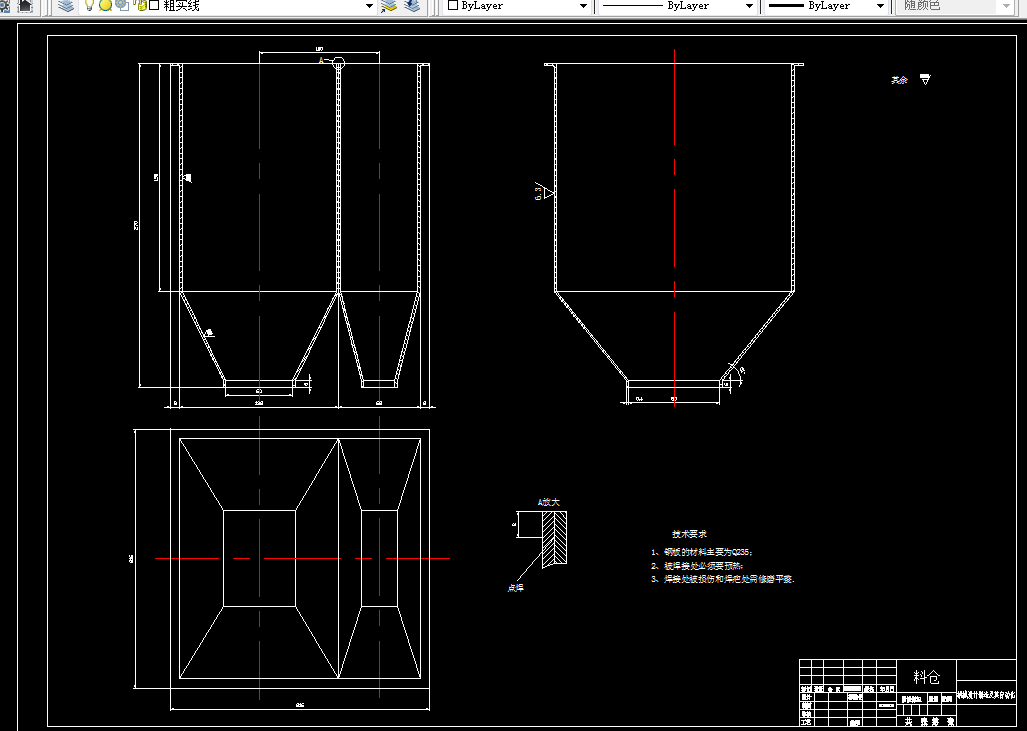
Task: Click the ByLayer color swatch square
Action: (x=453, y=5)
